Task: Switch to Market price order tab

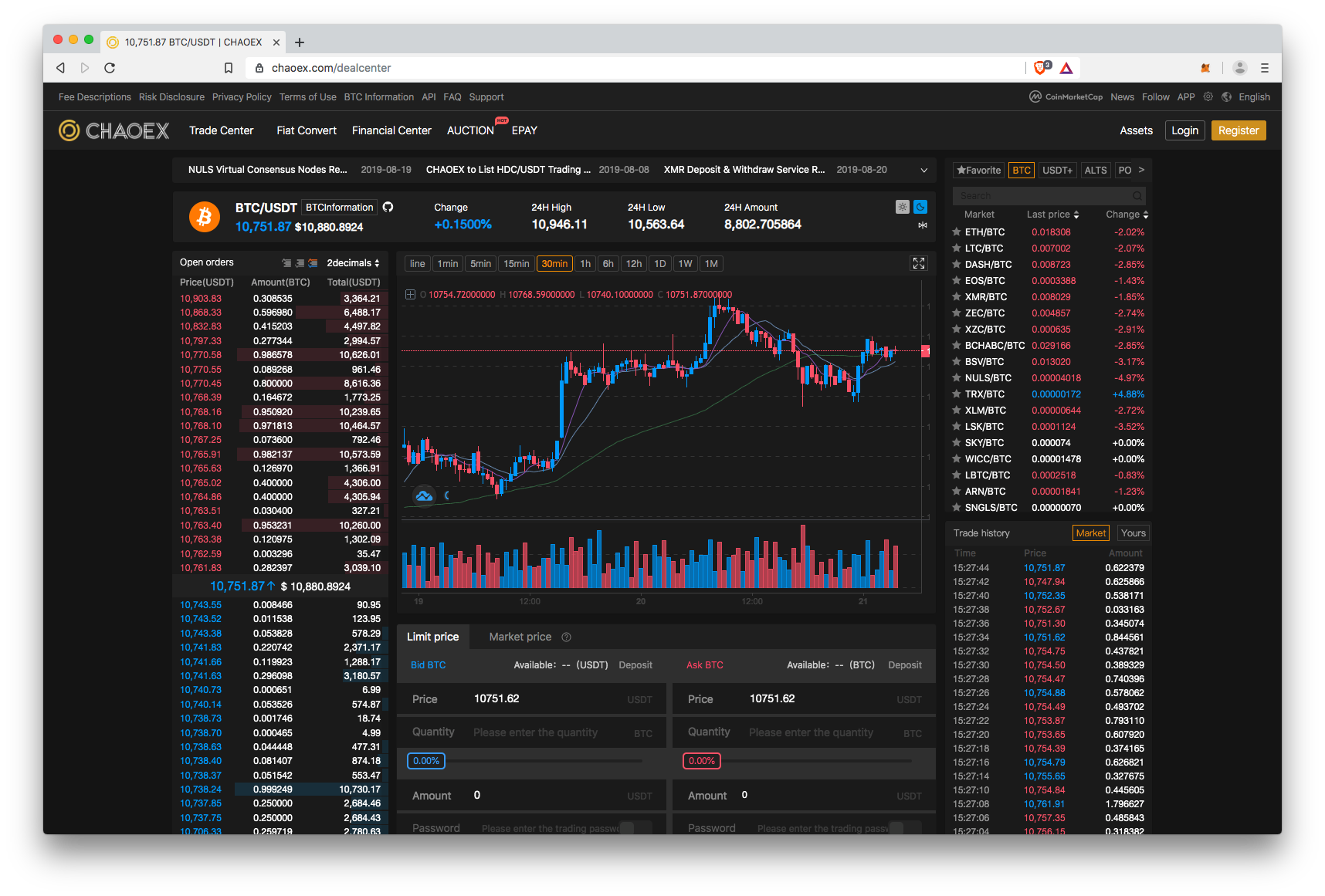Action: point(520,637)
